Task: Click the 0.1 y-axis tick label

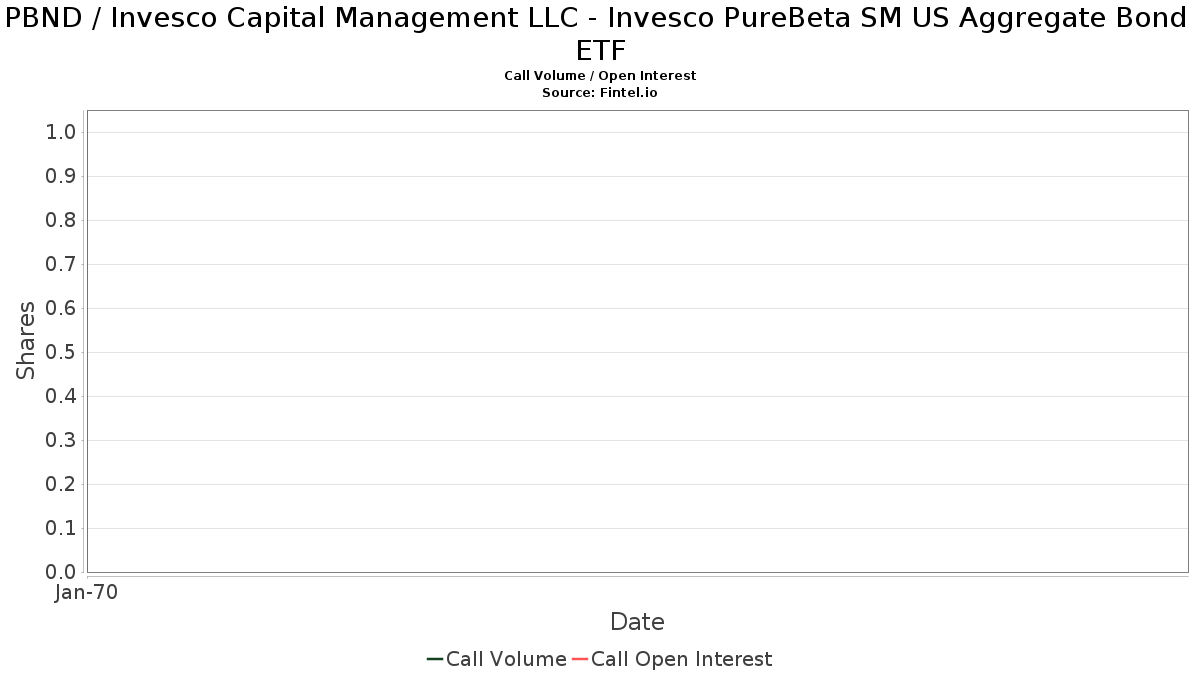Action: (61, 529)
